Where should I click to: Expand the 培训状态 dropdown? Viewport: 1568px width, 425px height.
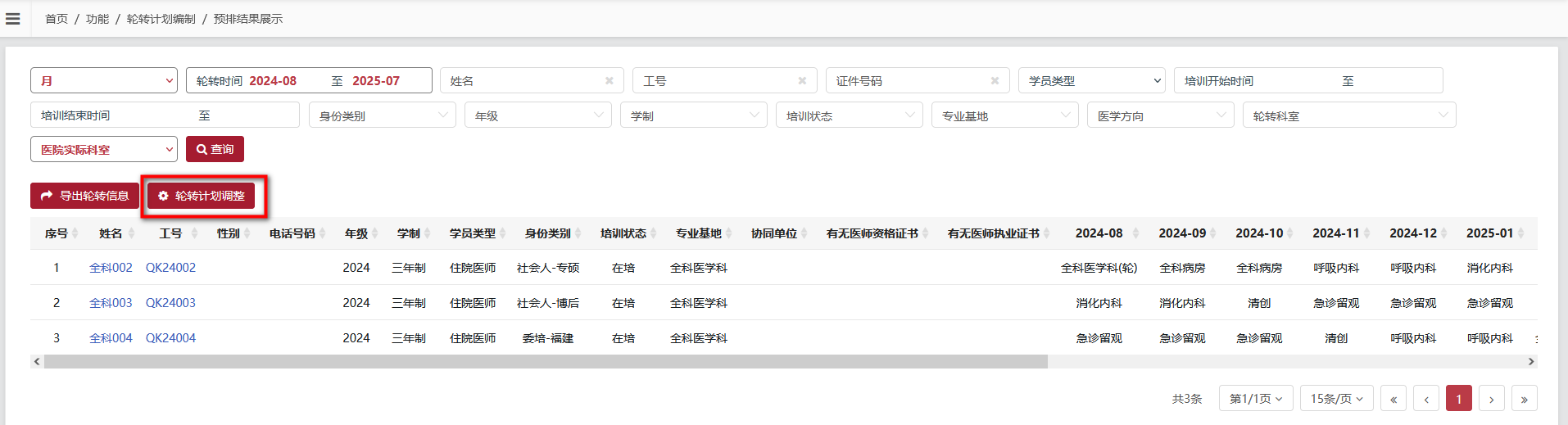pyautogui.click(x=850, y=115)
